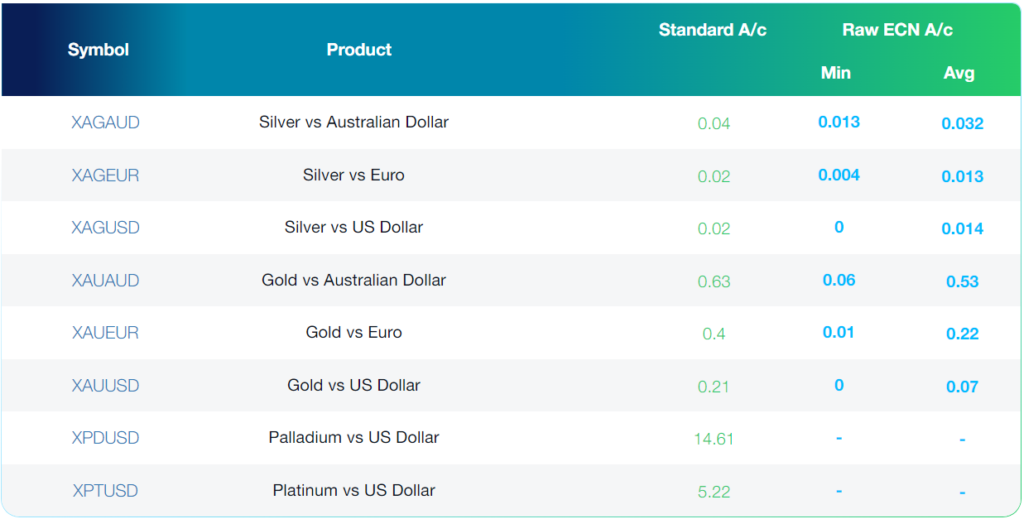Select Silver vs Australian Dollar row text
Screen dimensions: 1024x519
pos(353,122)
